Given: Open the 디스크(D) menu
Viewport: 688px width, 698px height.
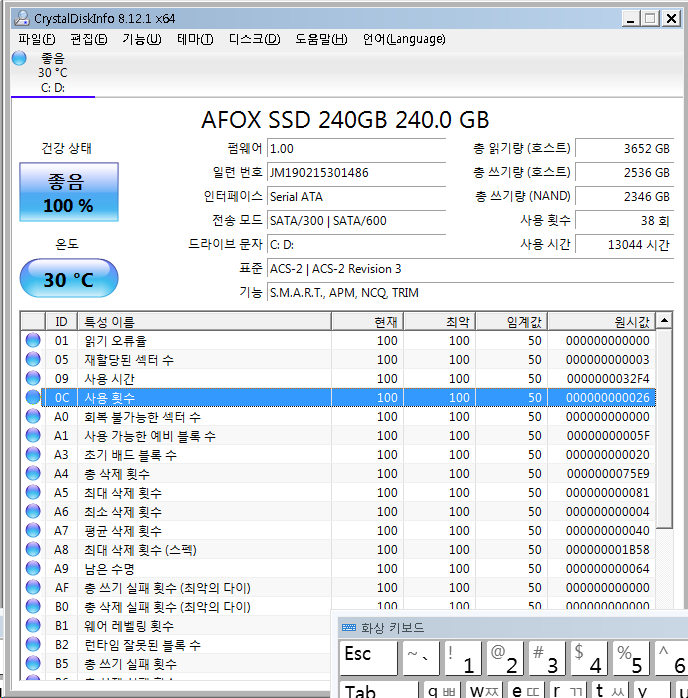Looking at the screenshot, I should pos(255,40).
